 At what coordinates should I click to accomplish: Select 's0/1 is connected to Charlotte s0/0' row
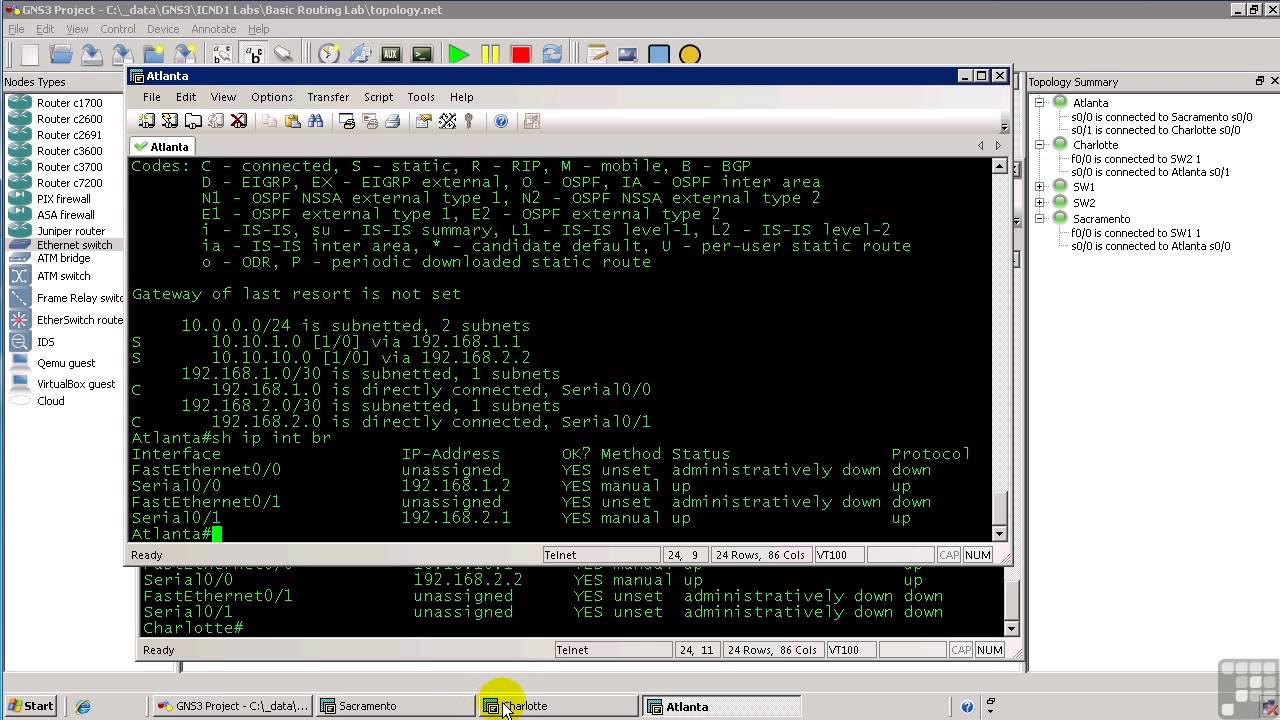click(x=1155, y=130)
